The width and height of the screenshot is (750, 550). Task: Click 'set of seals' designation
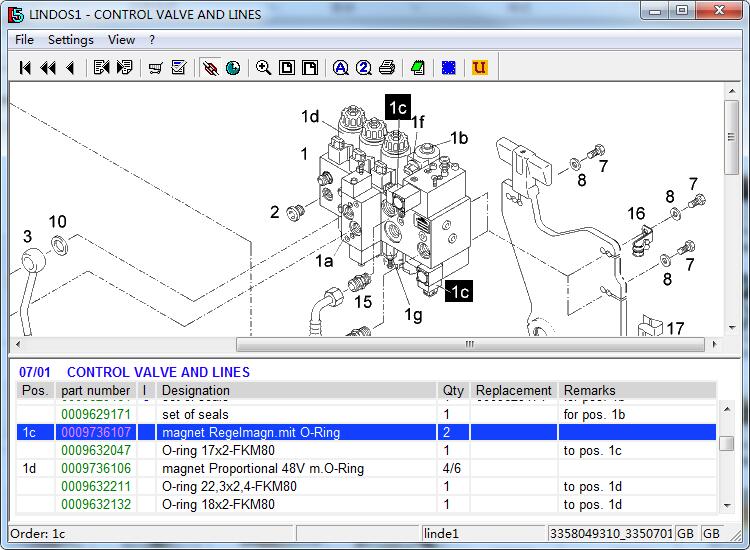click(195, 414)
